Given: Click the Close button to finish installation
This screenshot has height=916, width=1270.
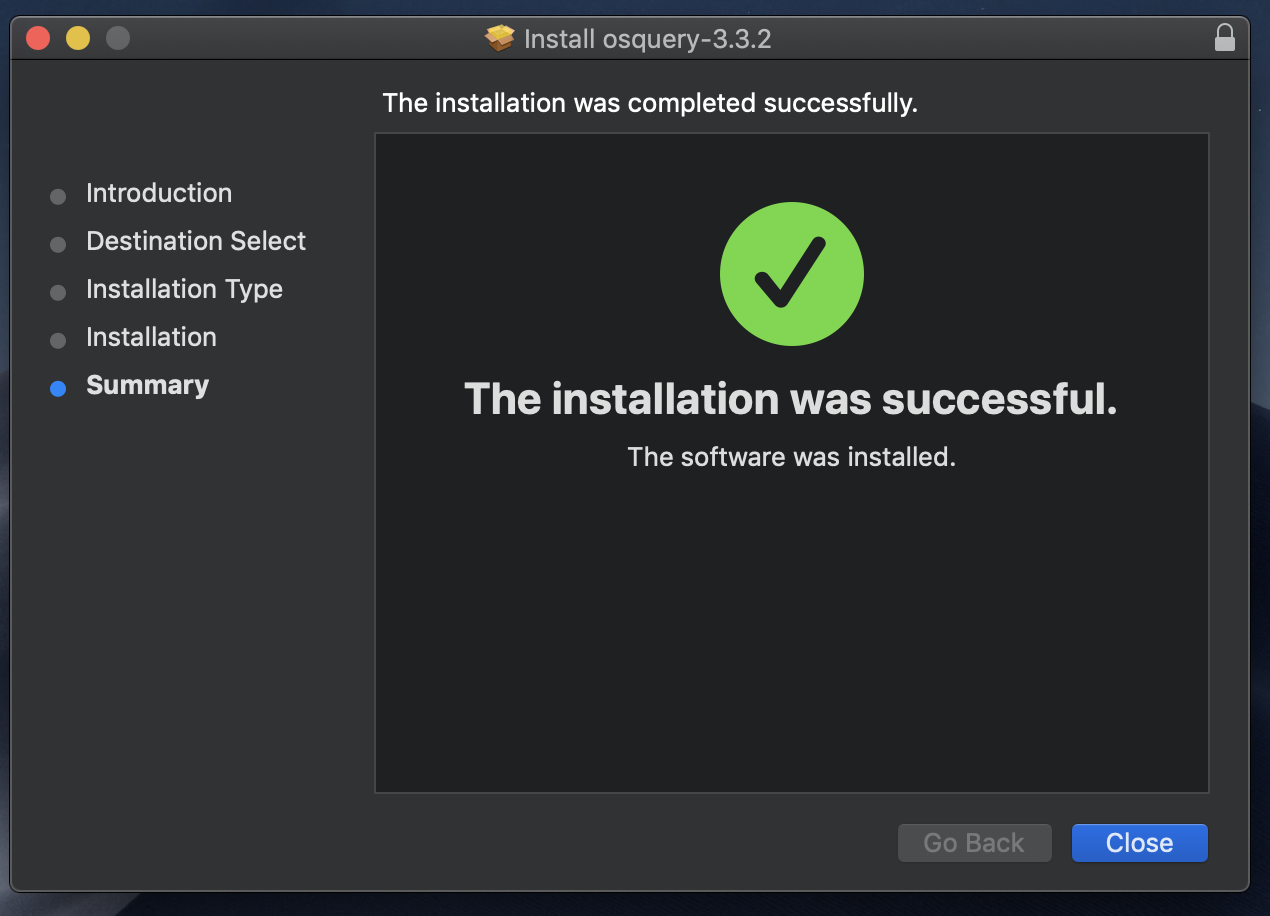Looking at the screenshot, I should pos(1139,843).
